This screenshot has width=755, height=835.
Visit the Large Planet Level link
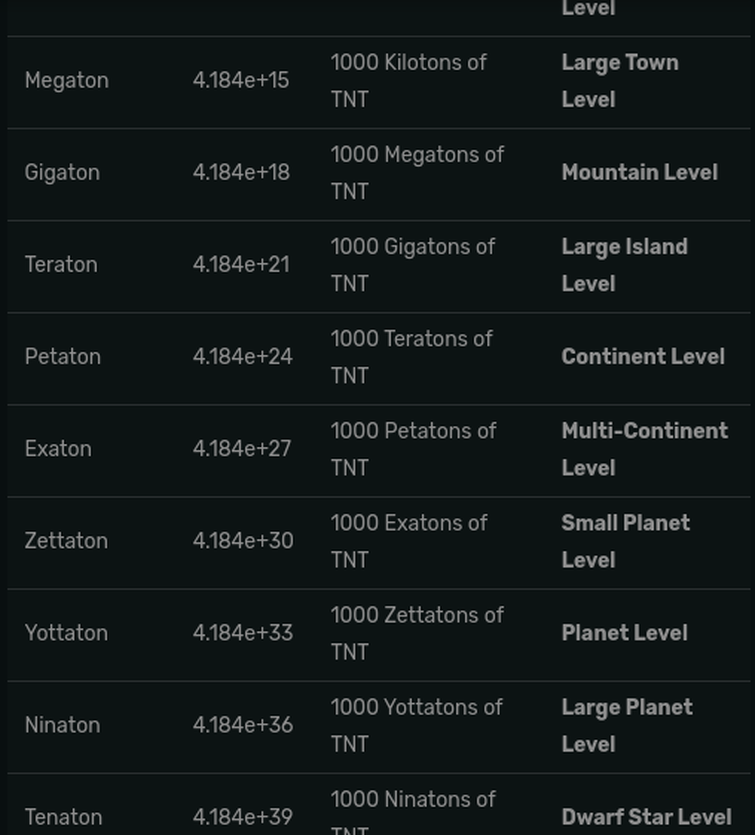pyautogui.click(x=626, y=708)
